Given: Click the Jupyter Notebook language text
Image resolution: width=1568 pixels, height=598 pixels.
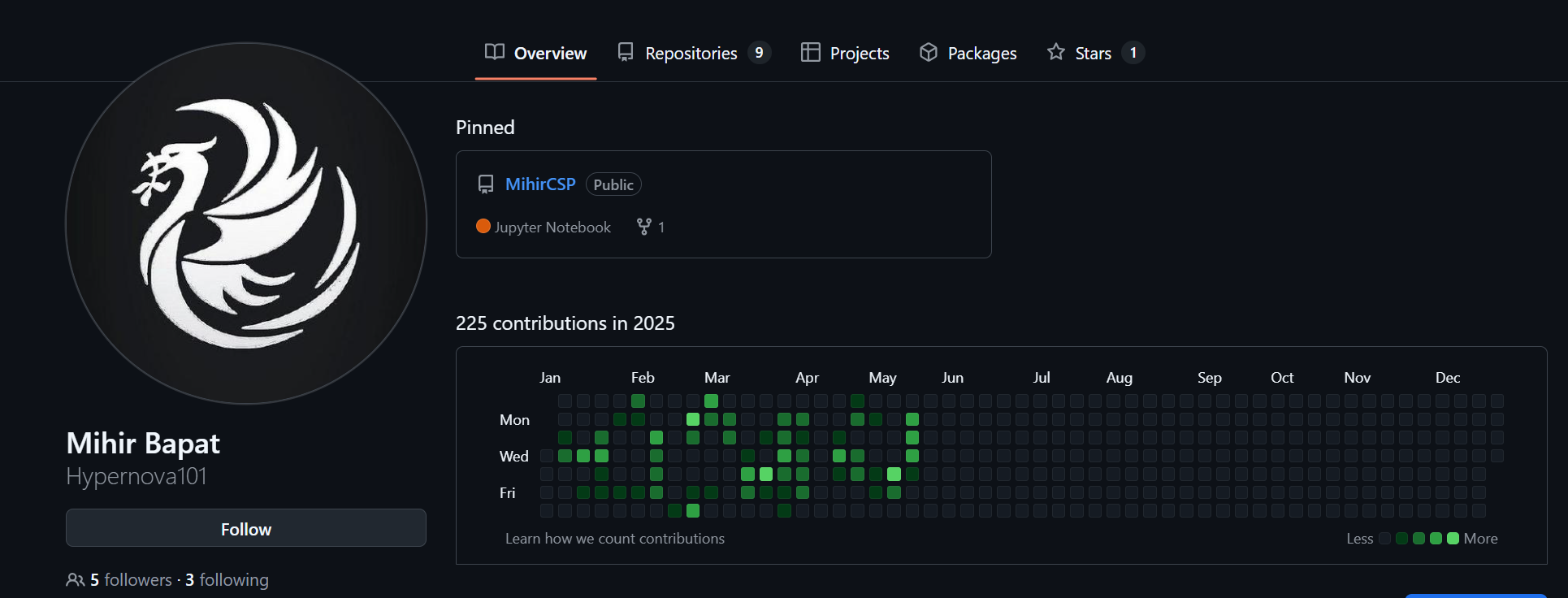Looking at the screenshot, I should (x=552, y=227).
